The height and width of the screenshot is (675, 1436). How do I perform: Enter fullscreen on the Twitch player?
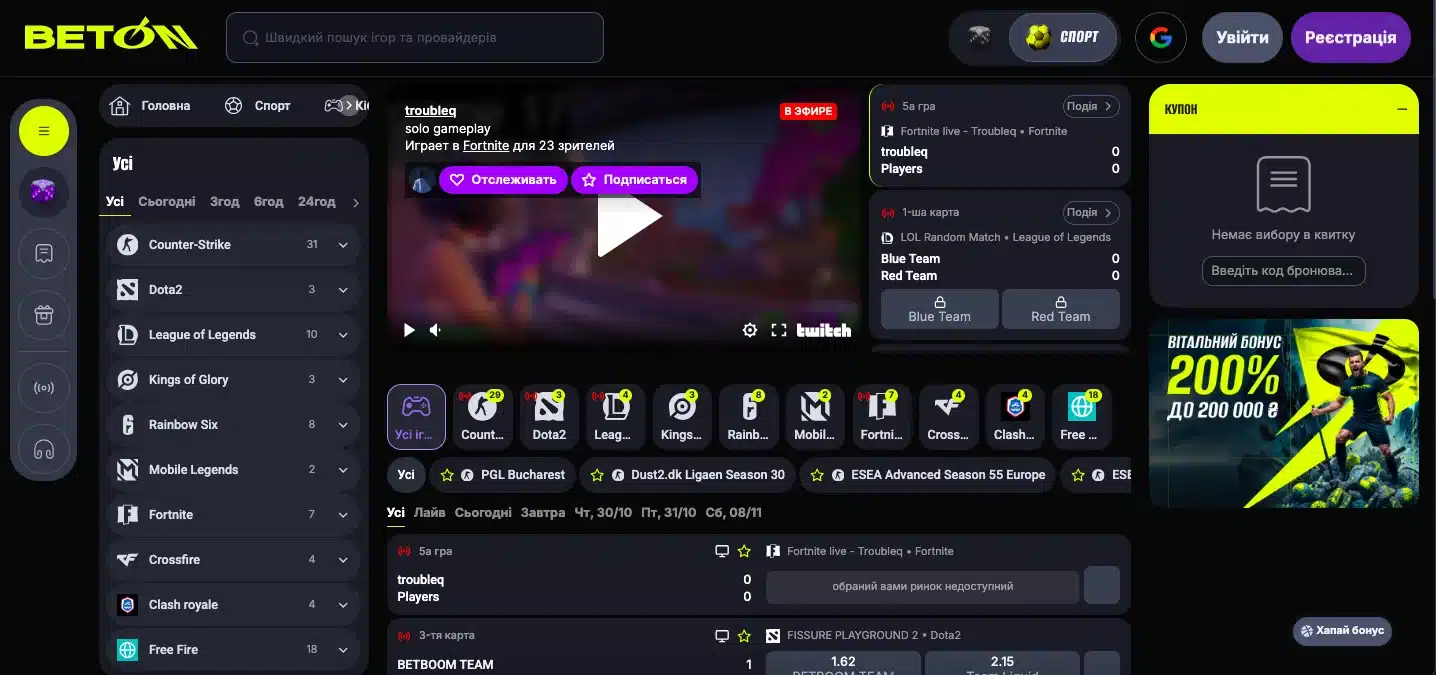(779, 330)
